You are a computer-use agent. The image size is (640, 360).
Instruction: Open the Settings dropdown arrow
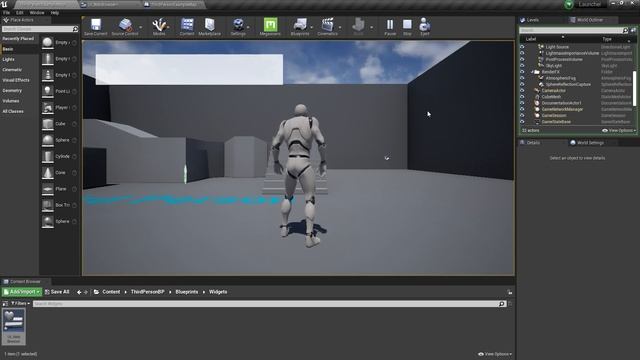(249, 27)
